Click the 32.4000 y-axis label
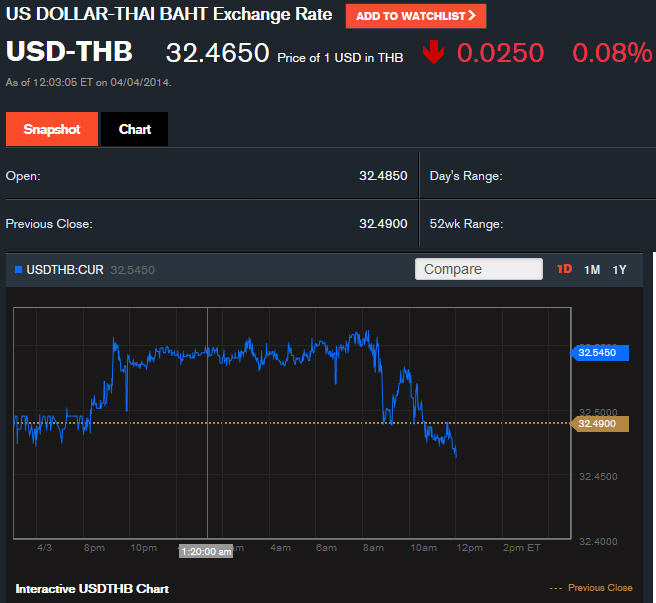The image size is (656, 603). pos(598,541)
